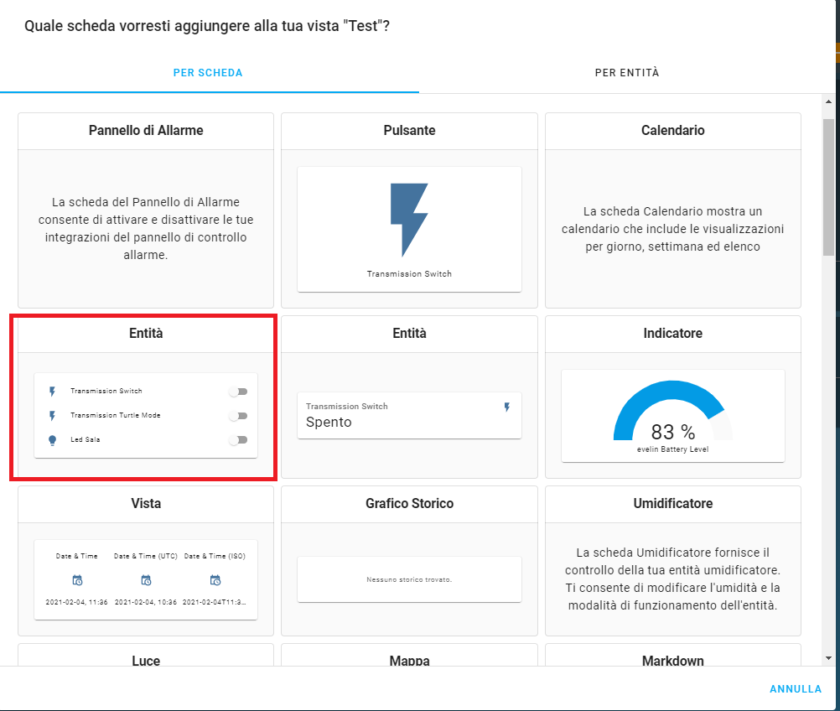840x711 pixels.
Task: Select the PER SCHEDA tab
Action: [x=208, y=73]
